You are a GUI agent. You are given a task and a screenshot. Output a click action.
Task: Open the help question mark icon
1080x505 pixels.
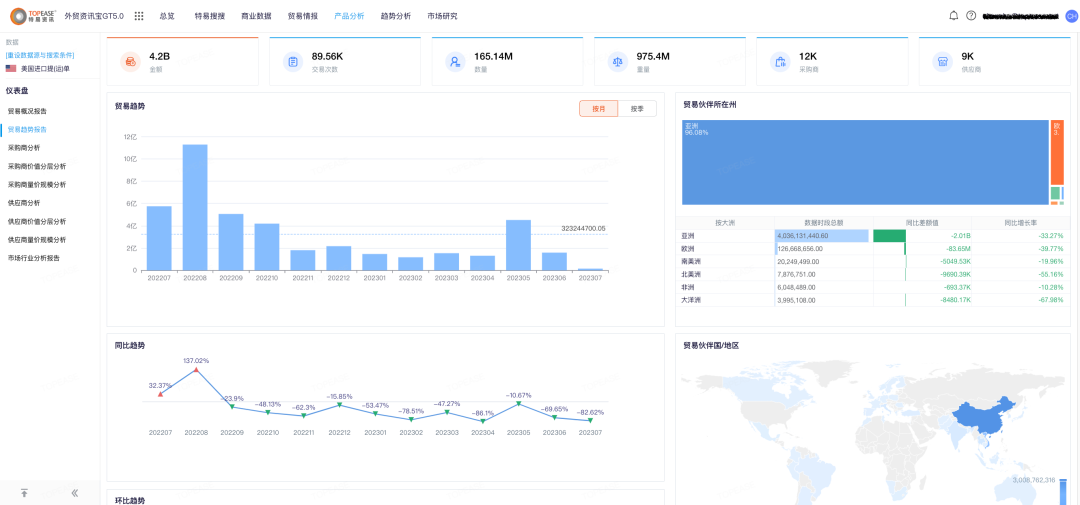[x=971, y=15]
